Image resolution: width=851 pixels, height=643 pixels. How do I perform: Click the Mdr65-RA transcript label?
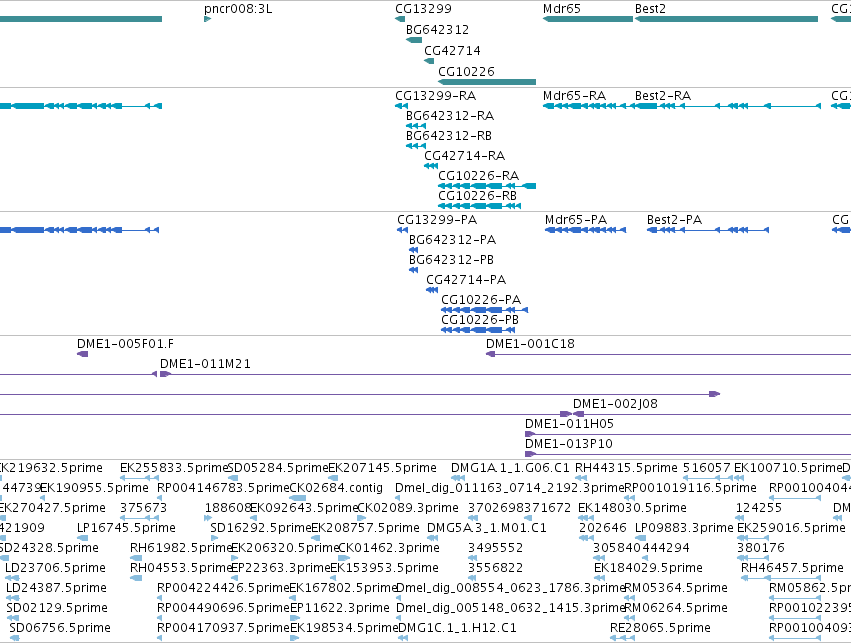point(574,96)
